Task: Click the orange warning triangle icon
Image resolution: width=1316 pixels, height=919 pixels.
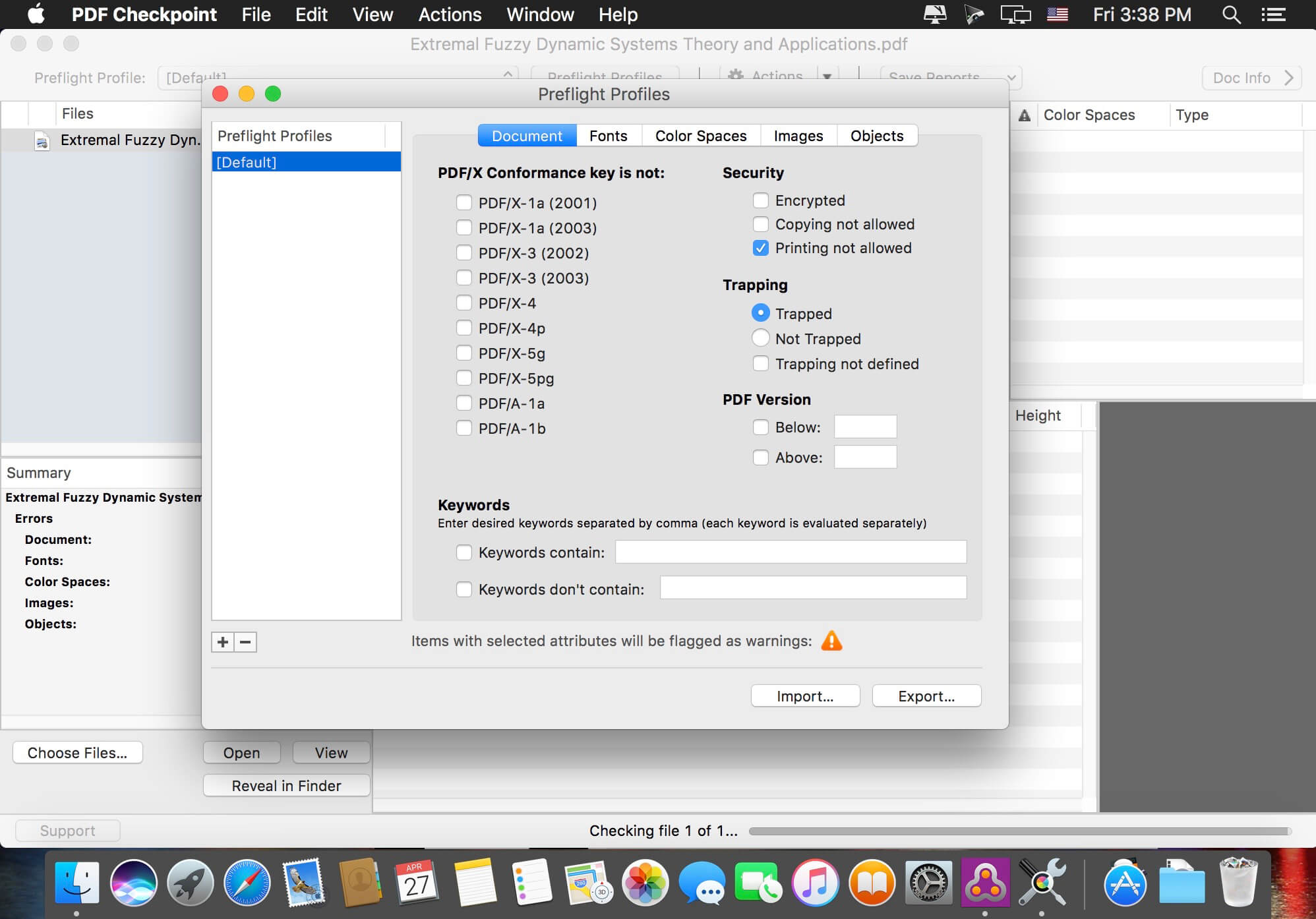Action: pos(831,641)
